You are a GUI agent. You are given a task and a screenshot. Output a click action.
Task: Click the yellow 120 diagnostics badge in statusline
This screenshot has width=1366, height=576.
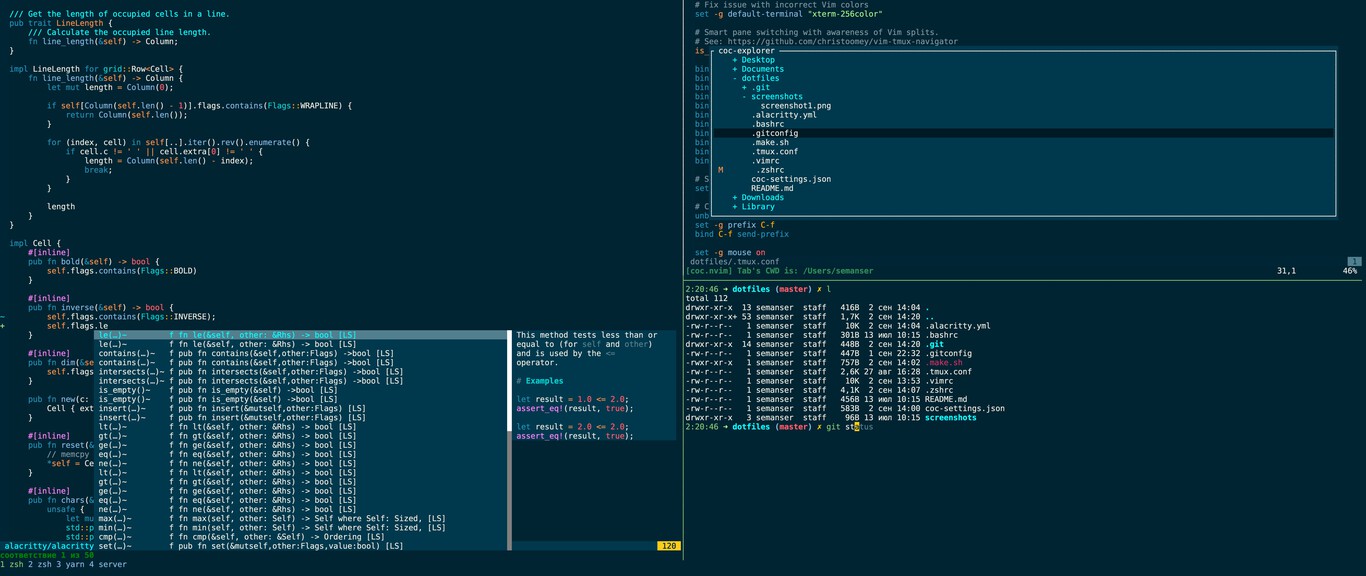(668, 546)
